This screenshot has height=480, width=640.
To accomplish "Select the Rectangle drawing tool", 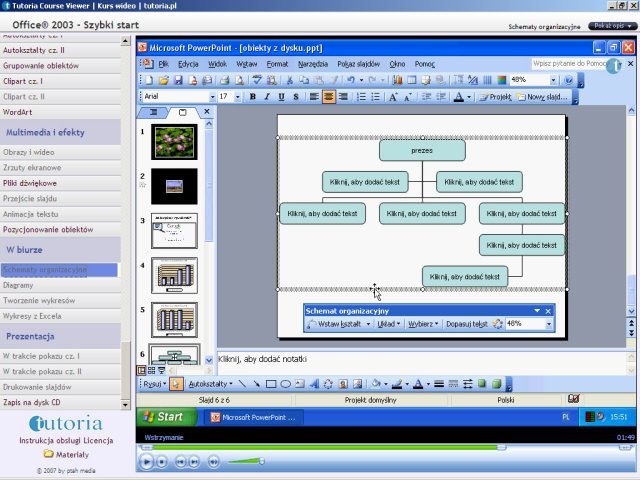I will (270, 383).
